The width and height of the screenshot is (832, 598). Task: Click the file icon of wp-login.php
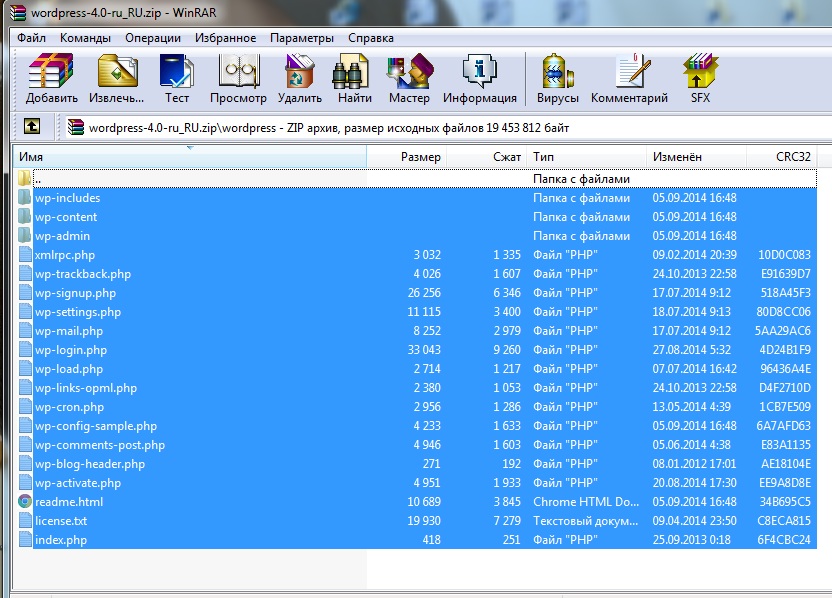[x=24, y=350]
